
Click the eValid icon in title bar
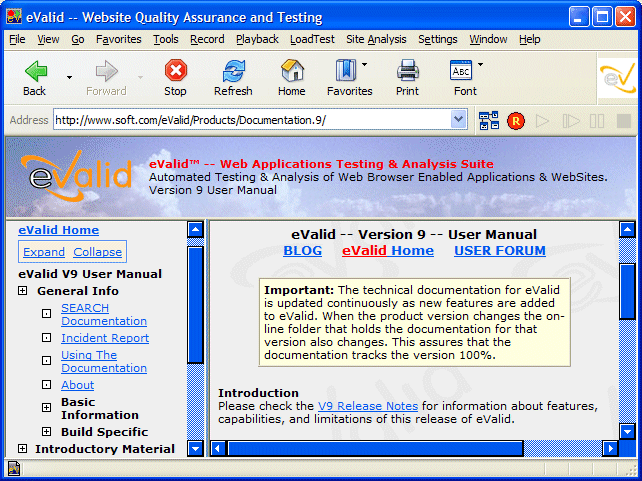point(14,17)
